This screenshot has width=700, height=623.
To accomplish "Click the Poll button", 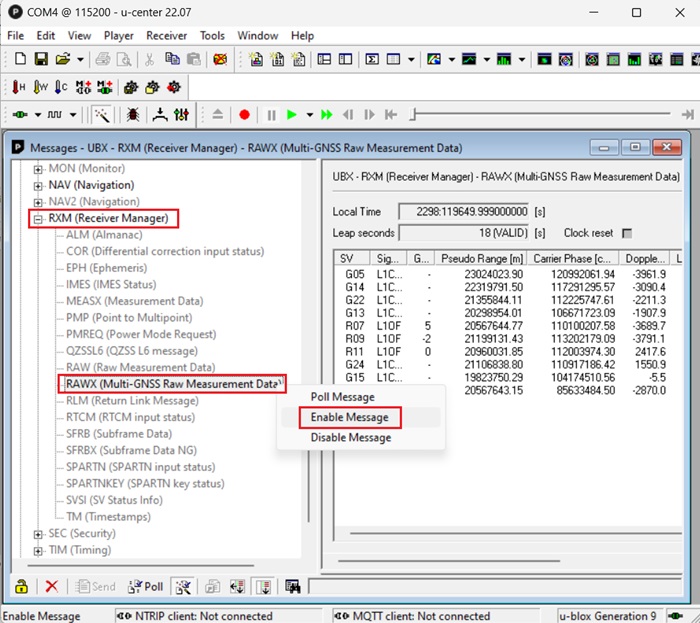I will click(x=146, y=586).
